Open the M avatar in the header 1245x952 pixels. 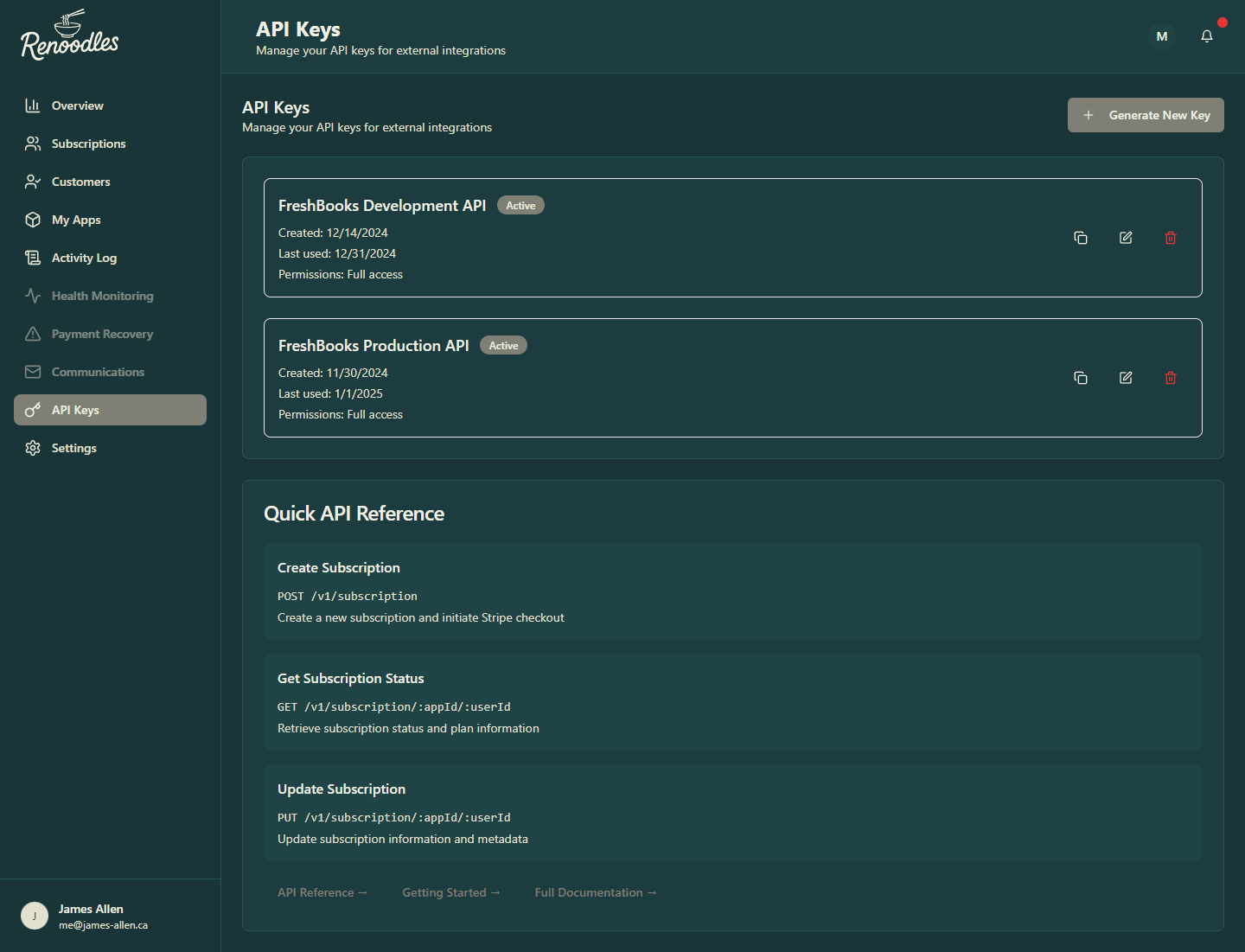tap(1161, 35)
